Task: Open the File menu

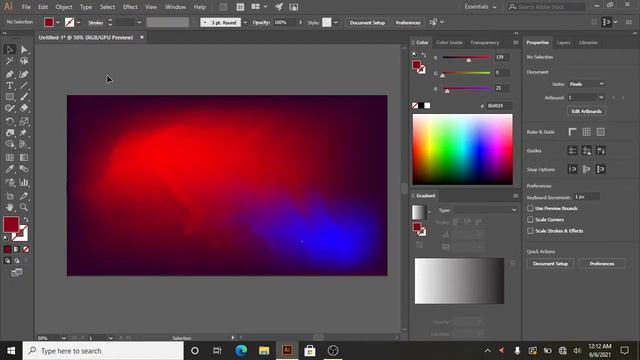Action: 26,7
